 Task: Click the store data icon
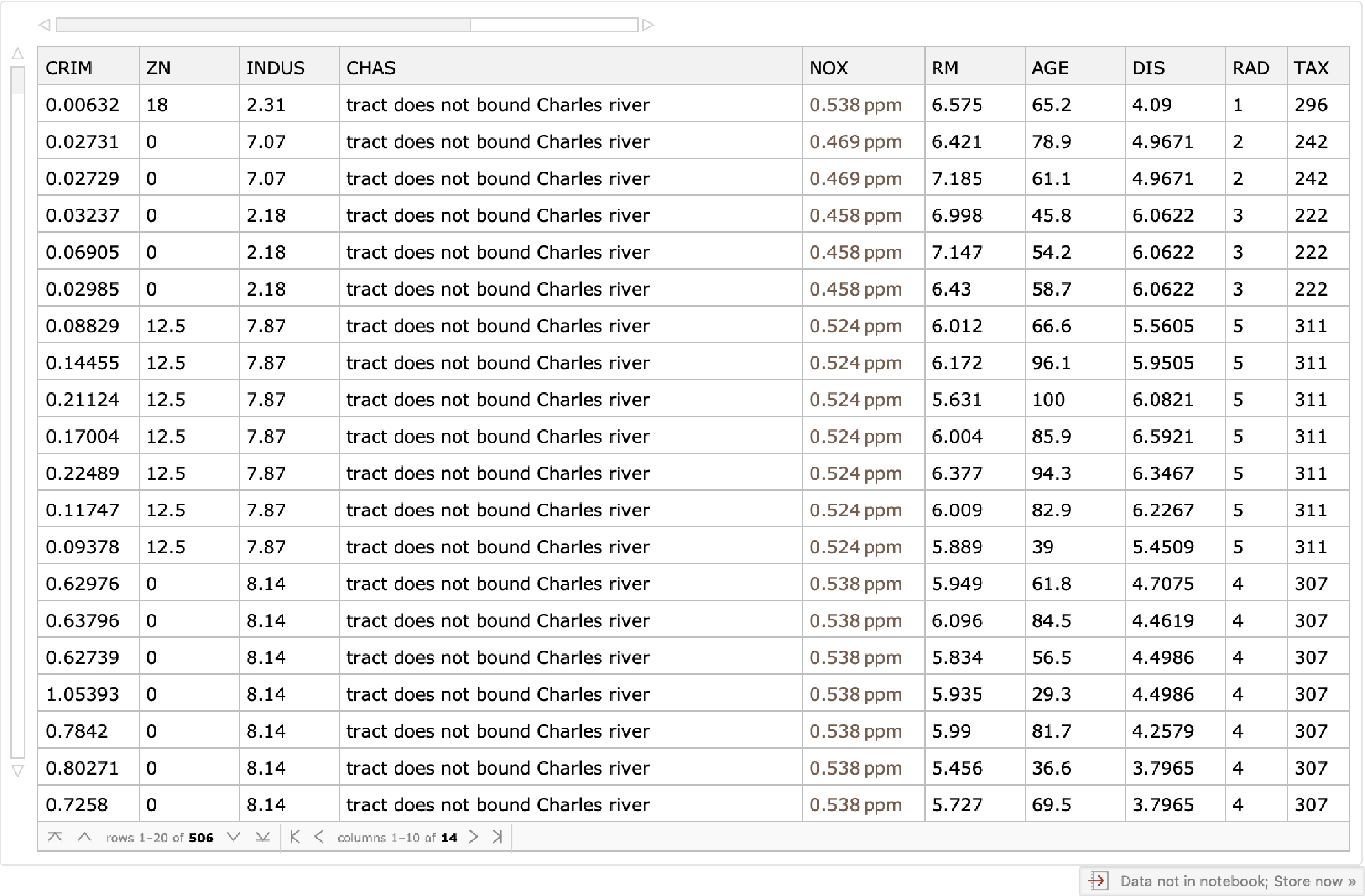(x=1098, y=881)
